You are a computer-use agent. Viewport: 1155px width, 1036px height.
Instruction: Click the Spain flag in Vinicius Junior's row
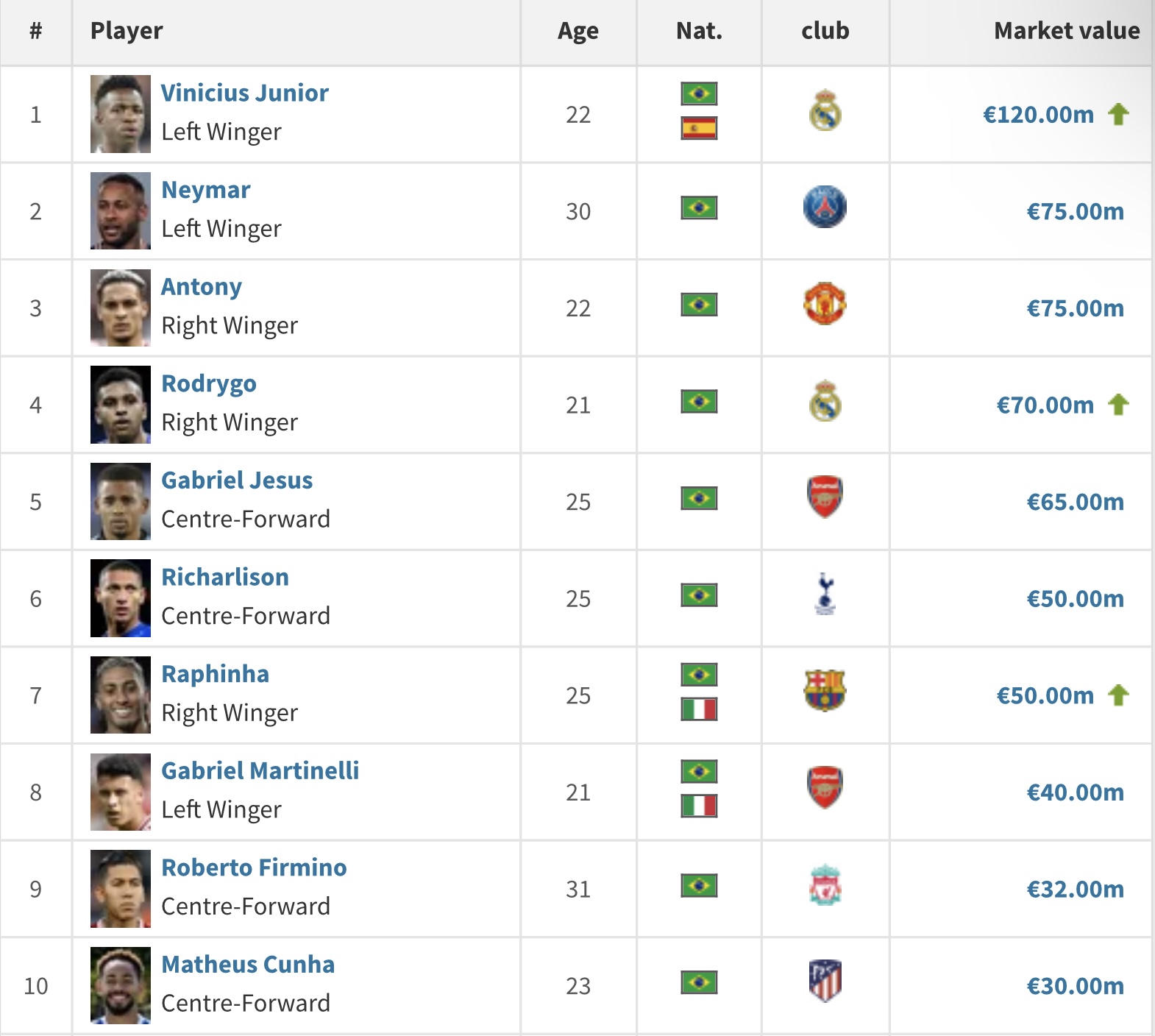(x=699, y=129)
